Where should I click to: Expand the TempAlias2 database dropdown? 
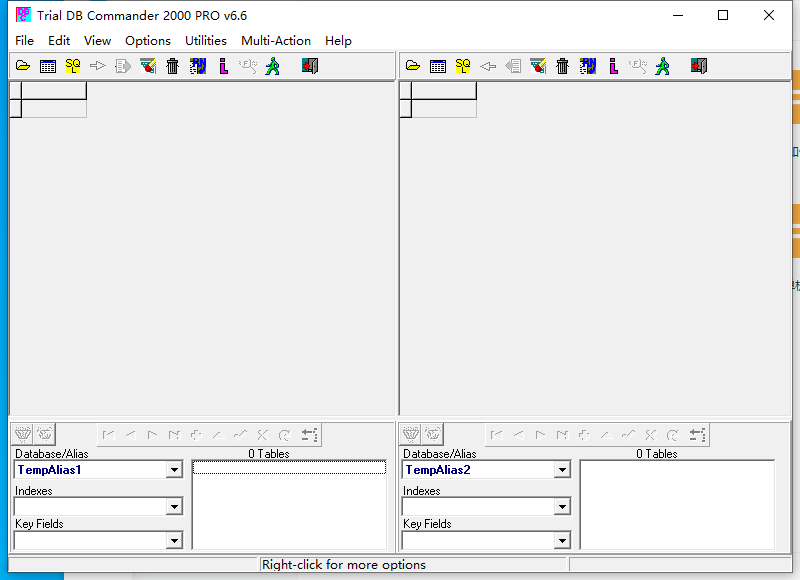(562, 470)
